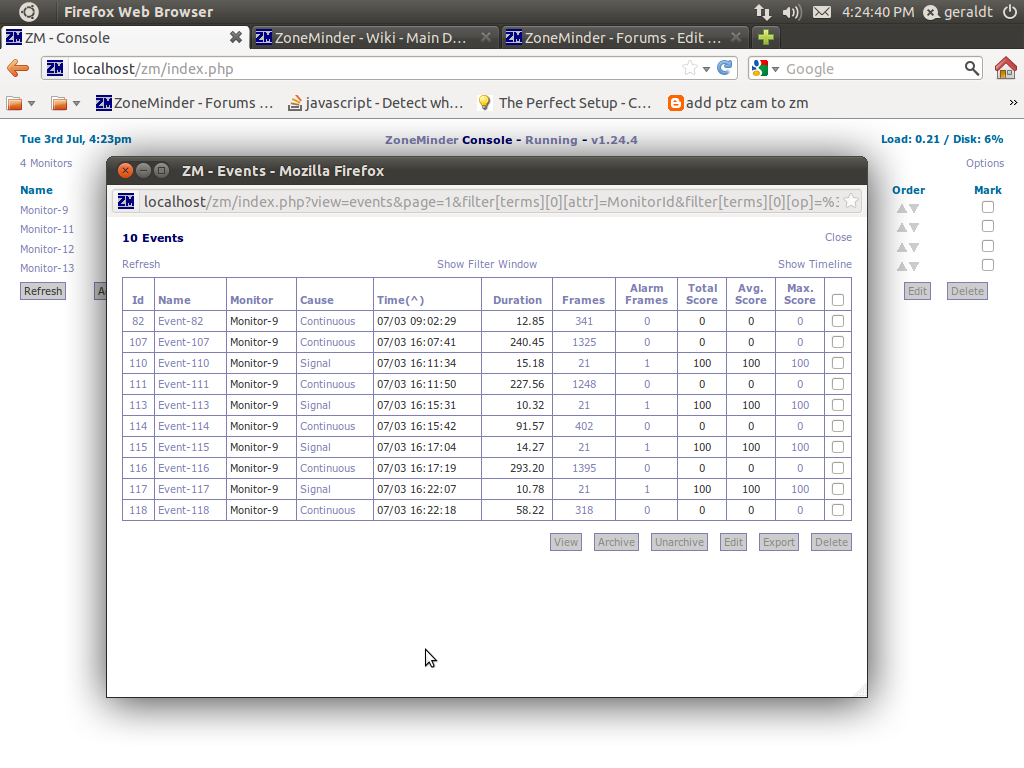Open Monitor-9 in the console
Image resolution: width=1024 pixels, height=768 pixels.
[x=44, y=210]
